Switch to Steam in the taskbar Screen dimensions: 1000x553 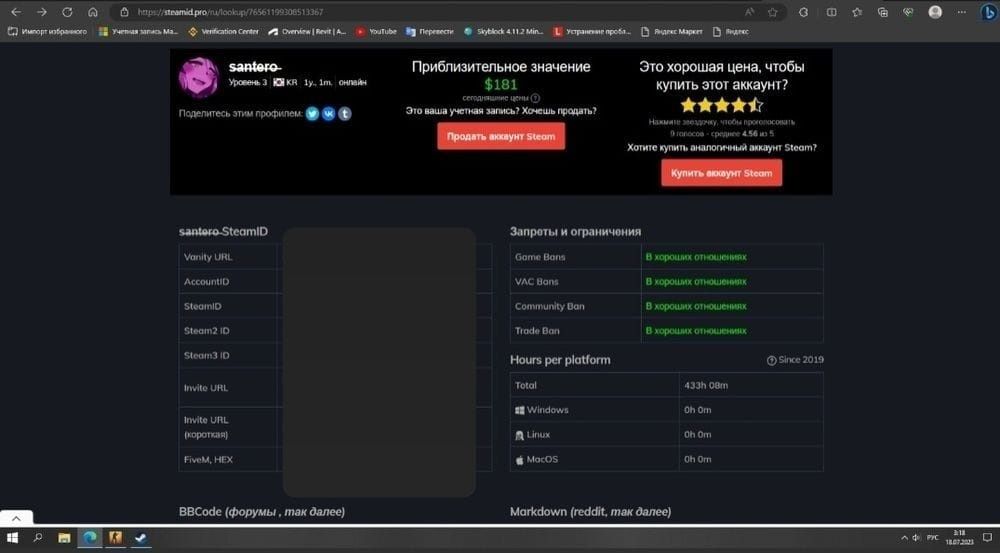pyautogui.click(x=140, y=538)
